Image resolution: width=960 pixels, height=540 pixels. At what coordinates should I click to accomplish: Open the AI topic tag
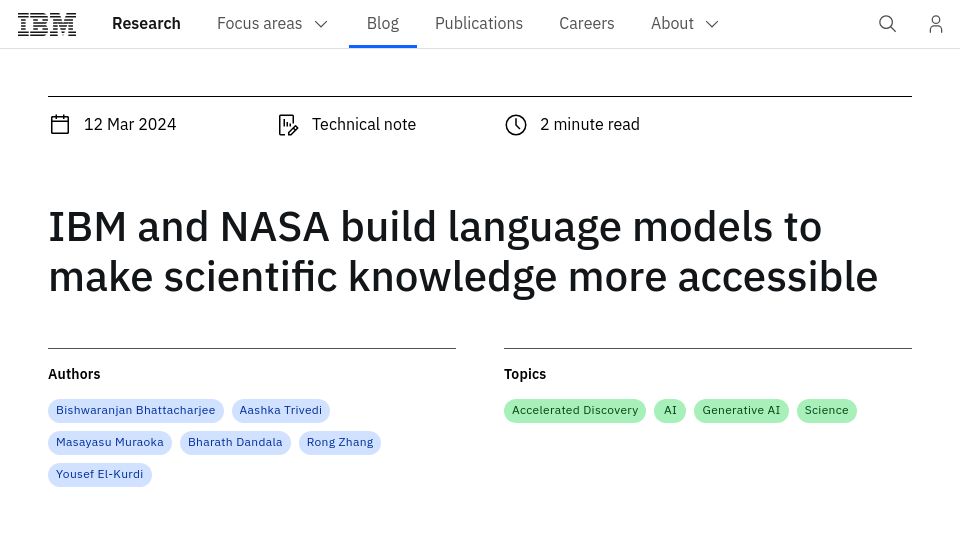coord(670,410)
